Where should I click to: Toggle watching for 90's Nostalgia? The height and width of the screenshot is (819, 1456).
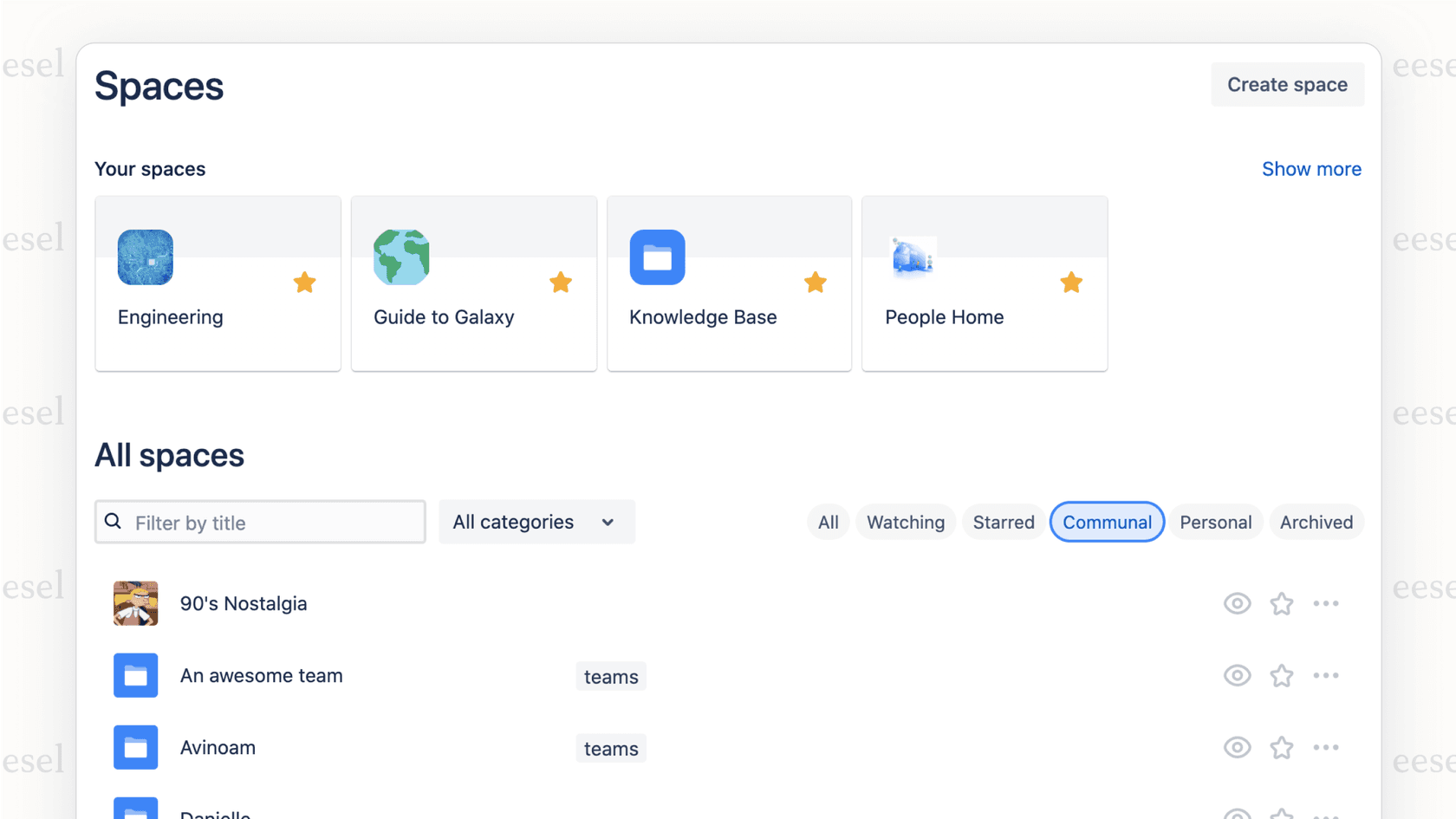[1237, 603]
